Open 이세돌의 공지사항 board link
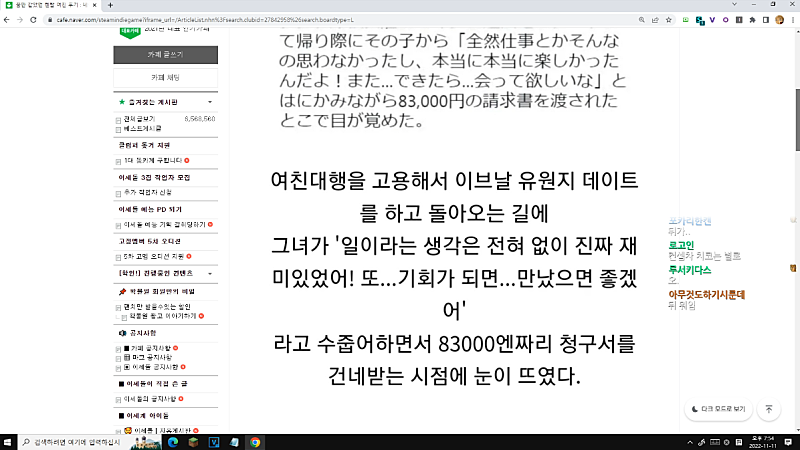The image size is (800, 450). tap(150, 399)
